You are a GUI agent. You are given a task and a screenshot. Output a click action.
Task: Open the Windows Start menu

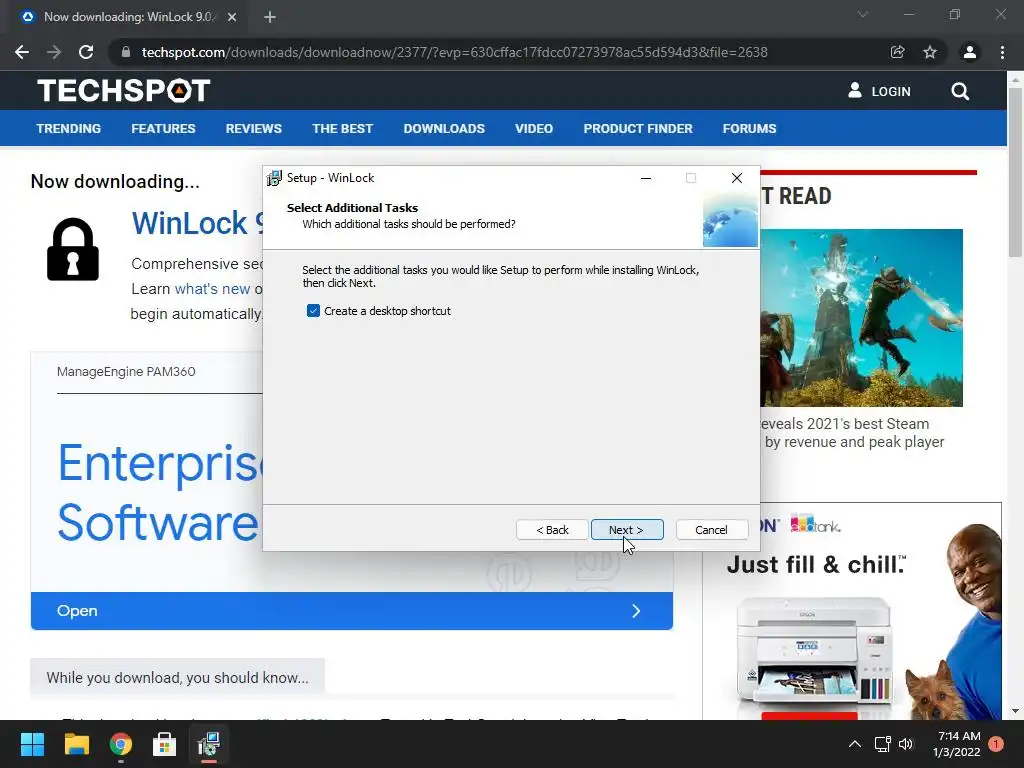[32, 744]
